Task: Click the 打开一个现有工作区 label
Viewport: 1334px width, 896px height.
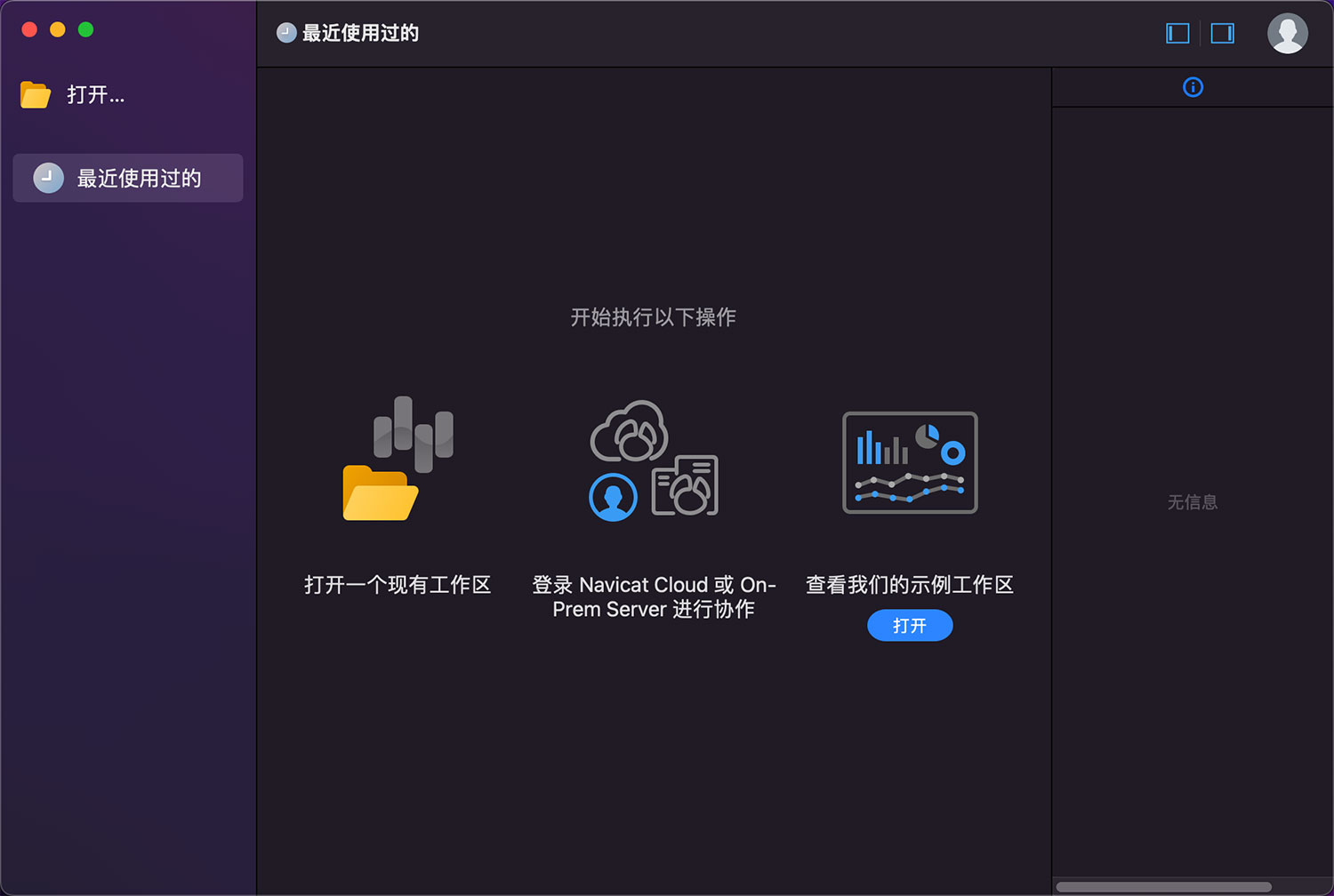Action: (x=398, y=585)
